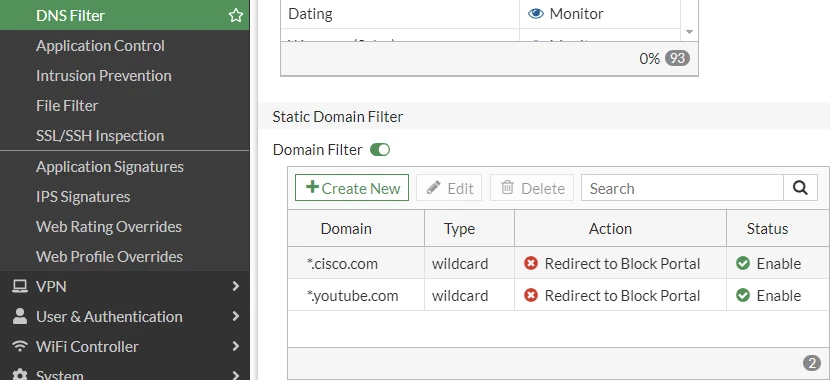Go to Intrusion Prevention
The image size is (830, 380).
[104, 76]
